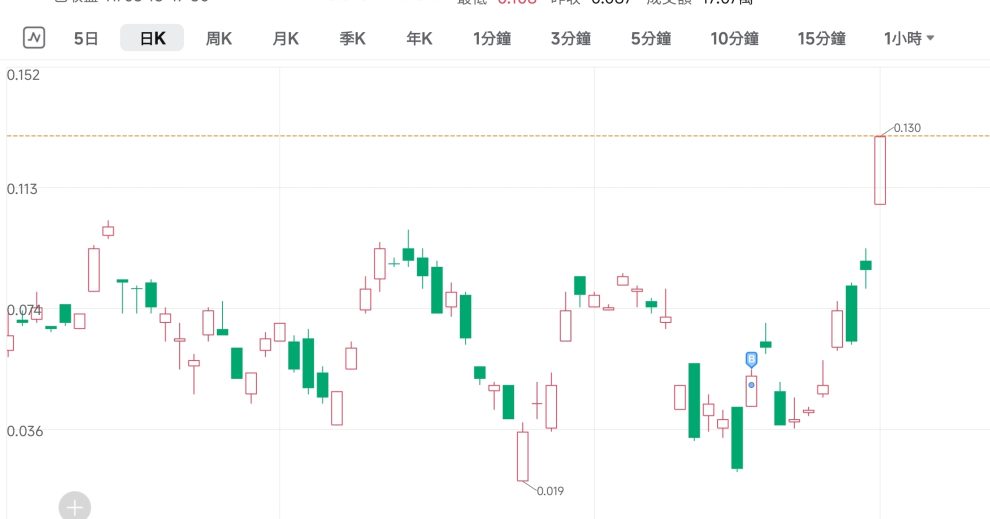Screen dimensions: 990x519
Task: Choose the 3分鐘 interval
Action: tap(570, 39)
